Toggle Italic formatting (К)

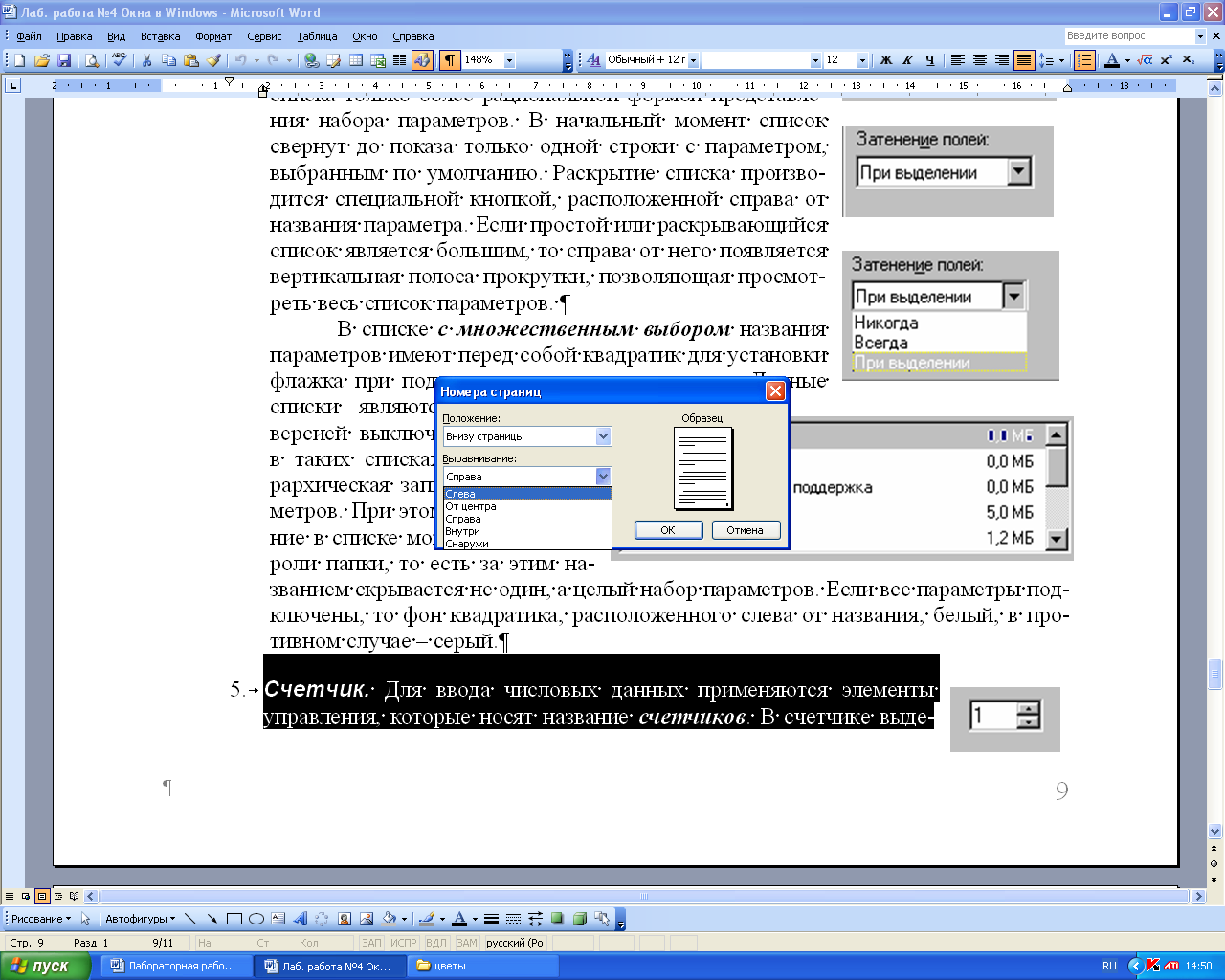coord(907,60)
